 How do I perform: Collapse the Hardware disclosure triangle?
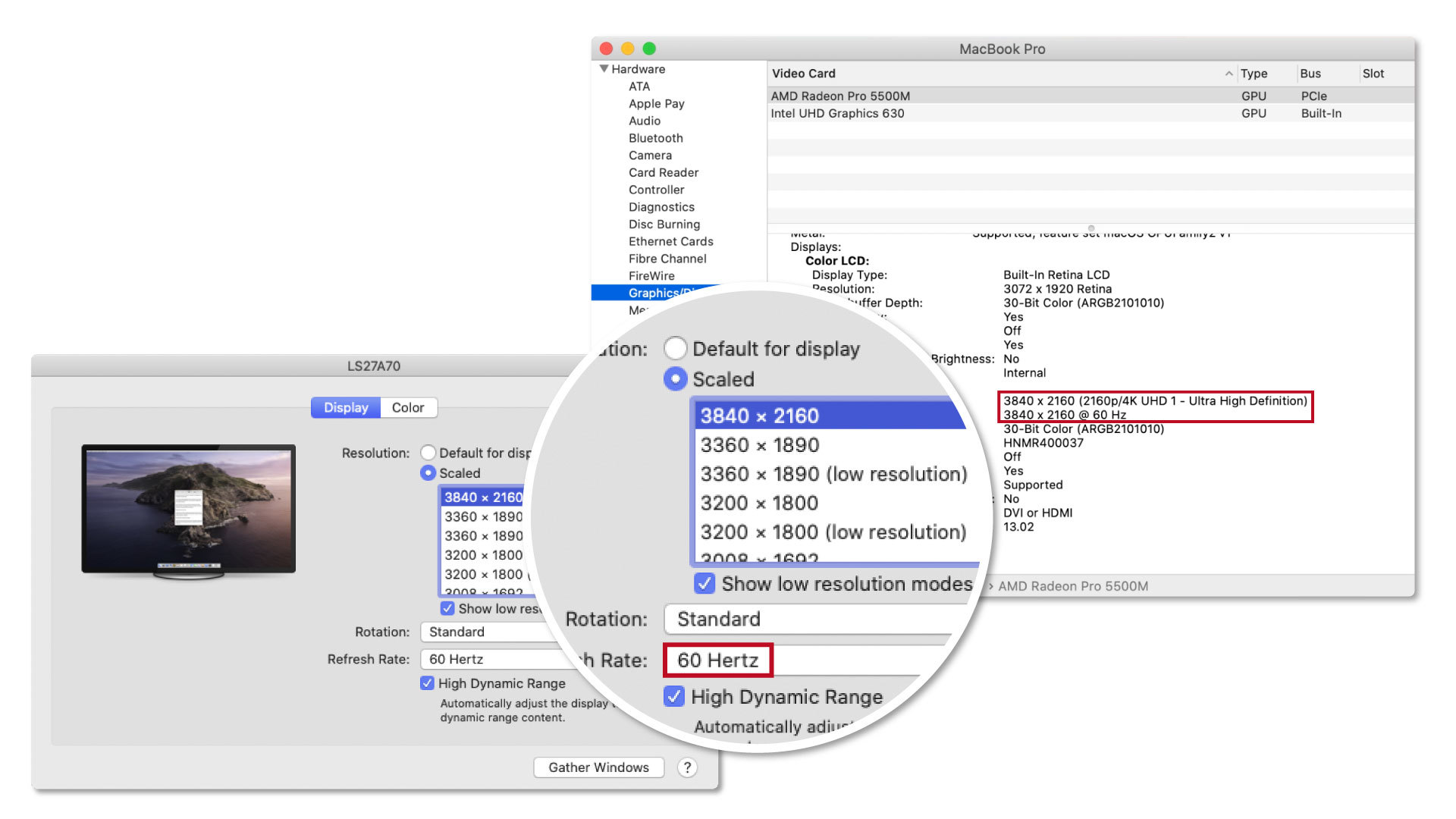[x=604, y=69]
